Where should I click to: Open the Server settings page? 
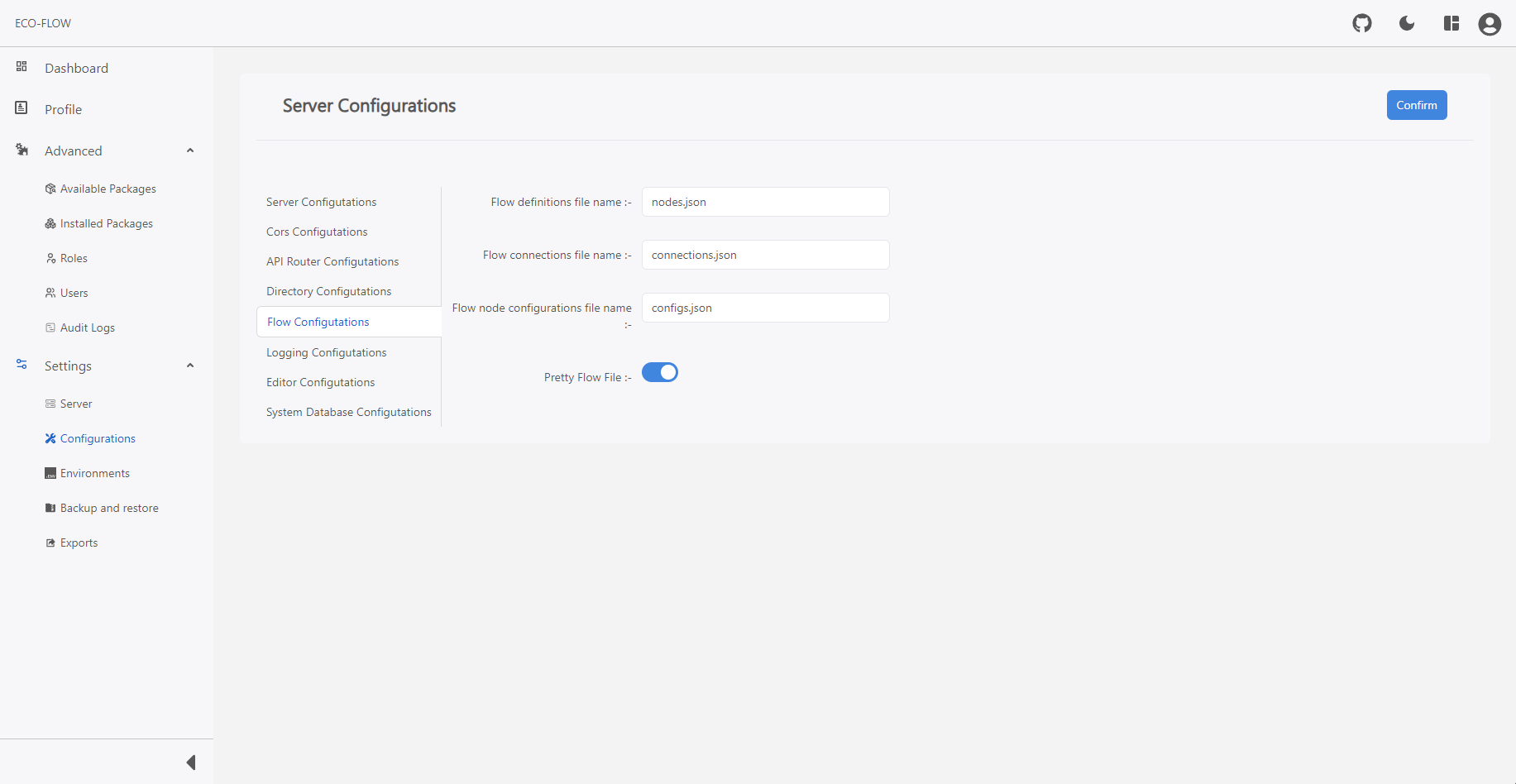point(76,404)
